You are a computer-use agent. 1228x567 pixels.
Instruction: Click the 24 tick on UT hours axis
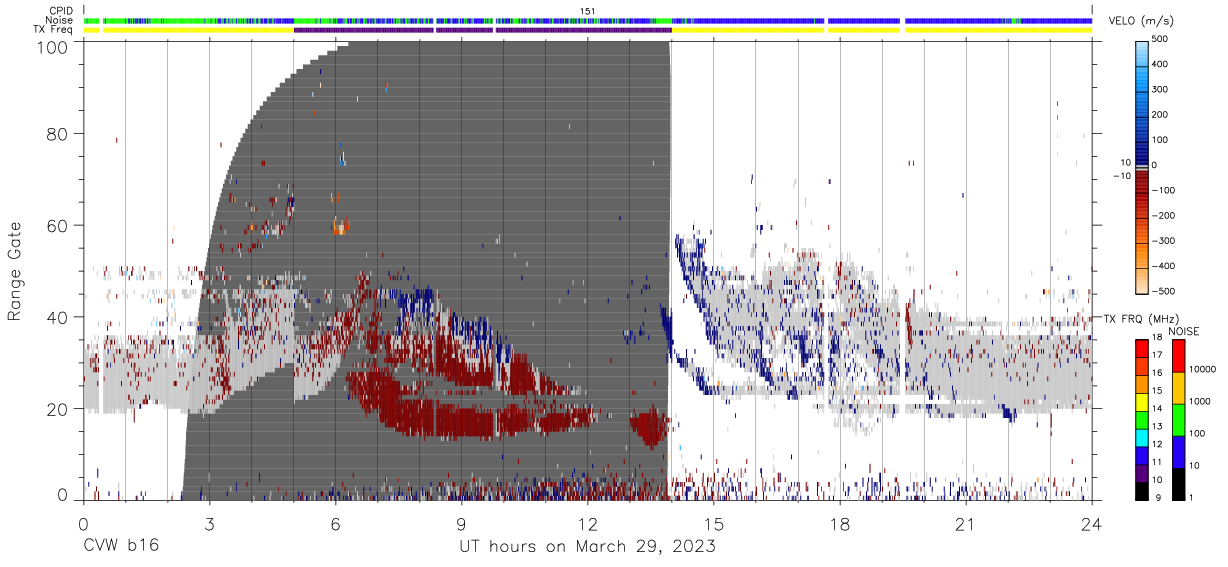[1092, 524]
